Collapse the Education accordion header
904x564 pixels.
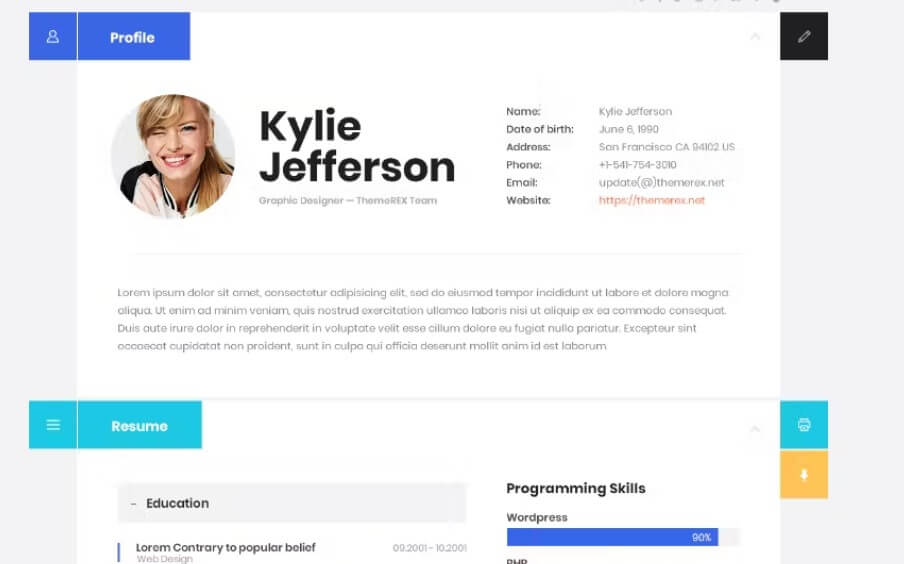click(x=292, y=503)
